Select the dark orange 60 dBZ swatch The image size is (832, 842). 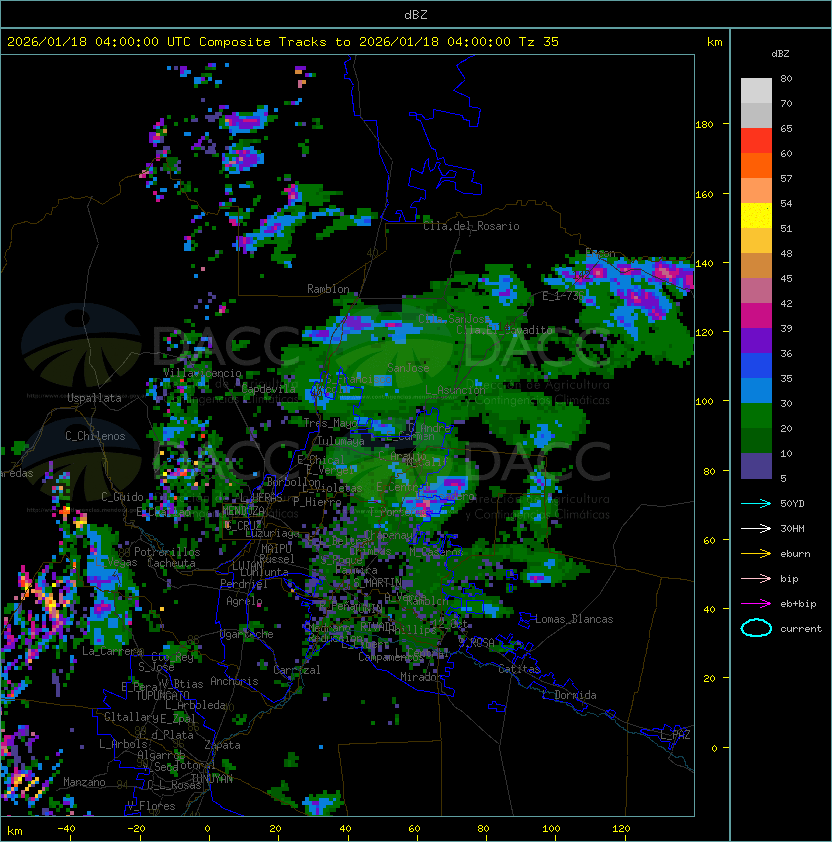click(x=756, y=165)
